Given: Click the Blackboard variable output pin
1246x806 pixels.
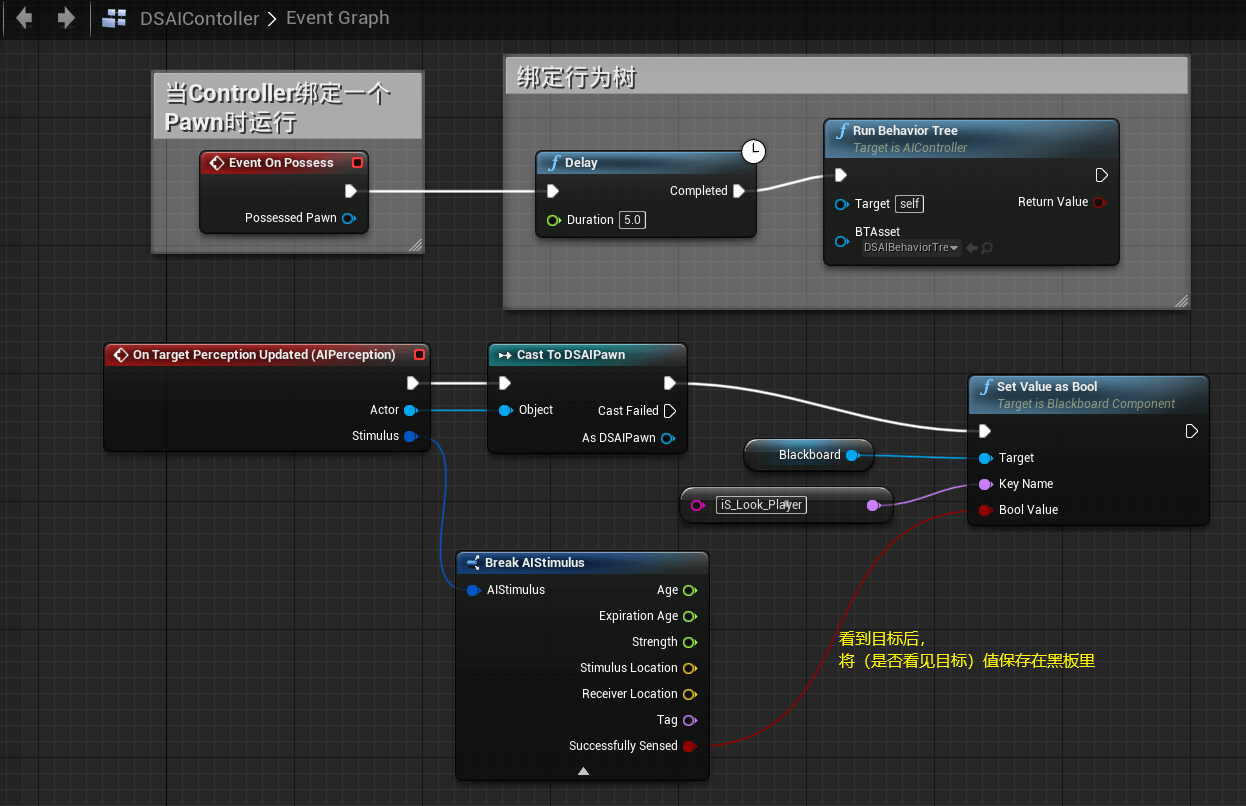Looking at the screenshot, I should (x=852, y=455).
